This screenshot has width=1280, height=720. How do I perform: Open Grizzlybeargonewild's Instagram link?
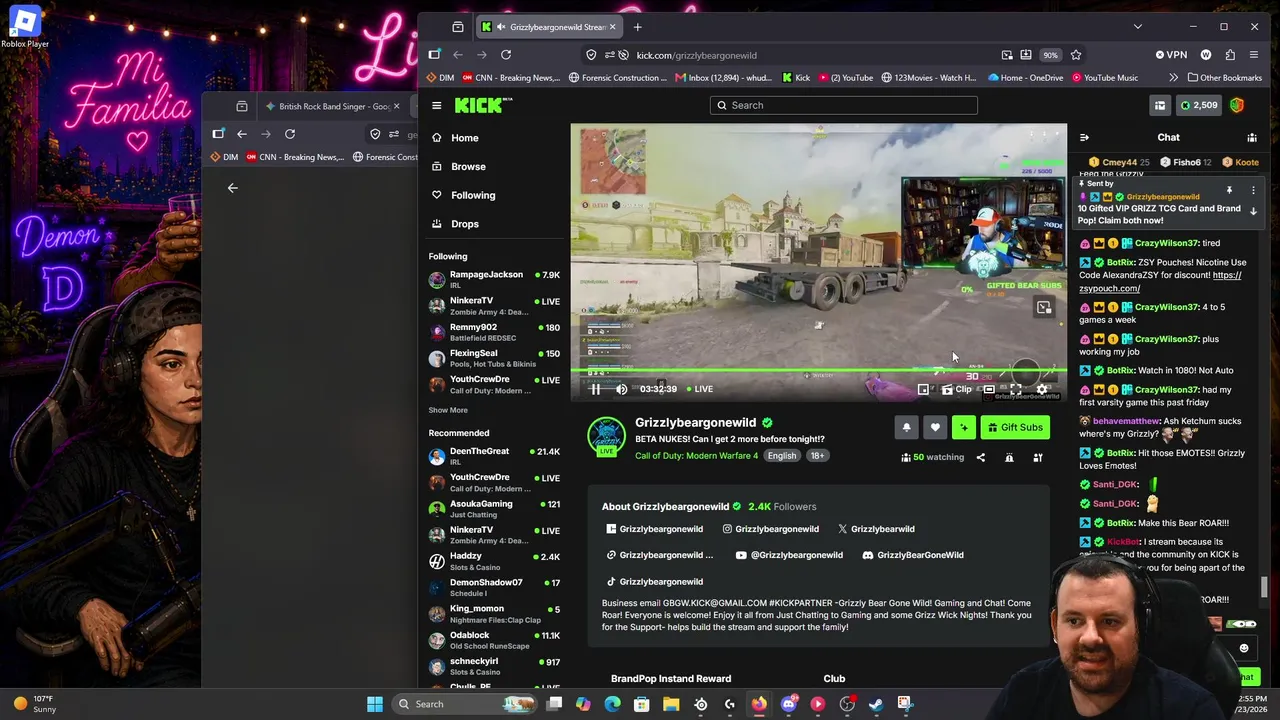pos(770,529)
